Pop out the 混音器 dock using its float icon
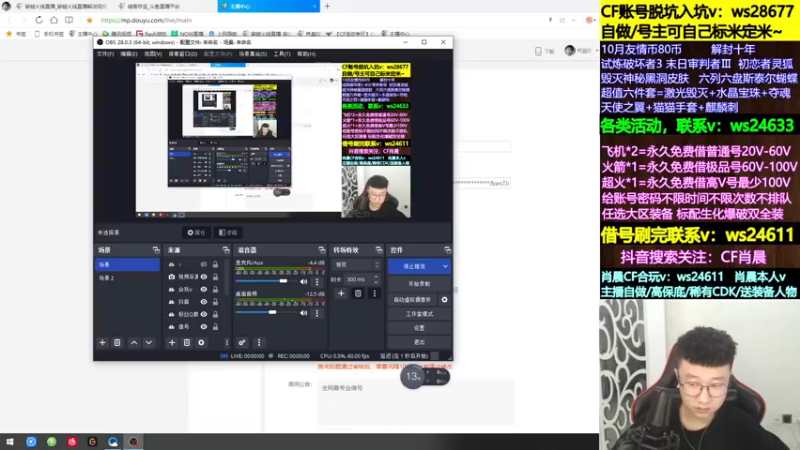 tap(322, 250)
